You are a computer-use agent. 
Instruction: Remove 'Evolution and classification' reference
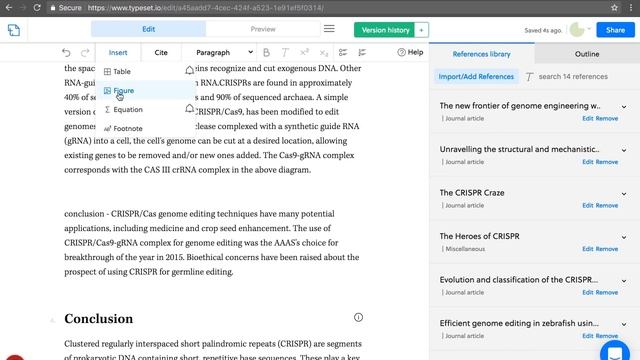tap(607, 293)
